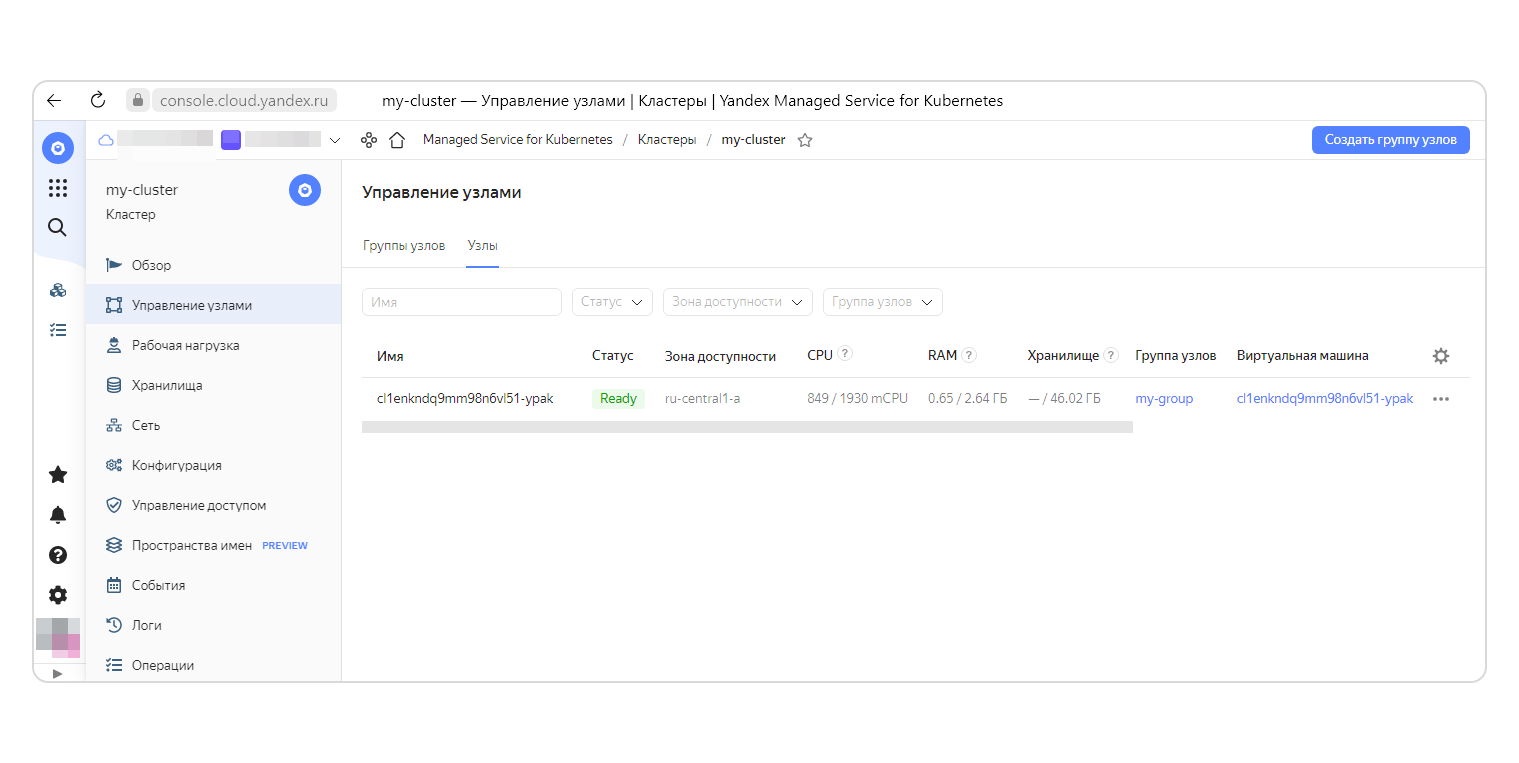Open Пространства имен in the sidebar
Screen dimensions: 1519x763
tap(213, 545)
